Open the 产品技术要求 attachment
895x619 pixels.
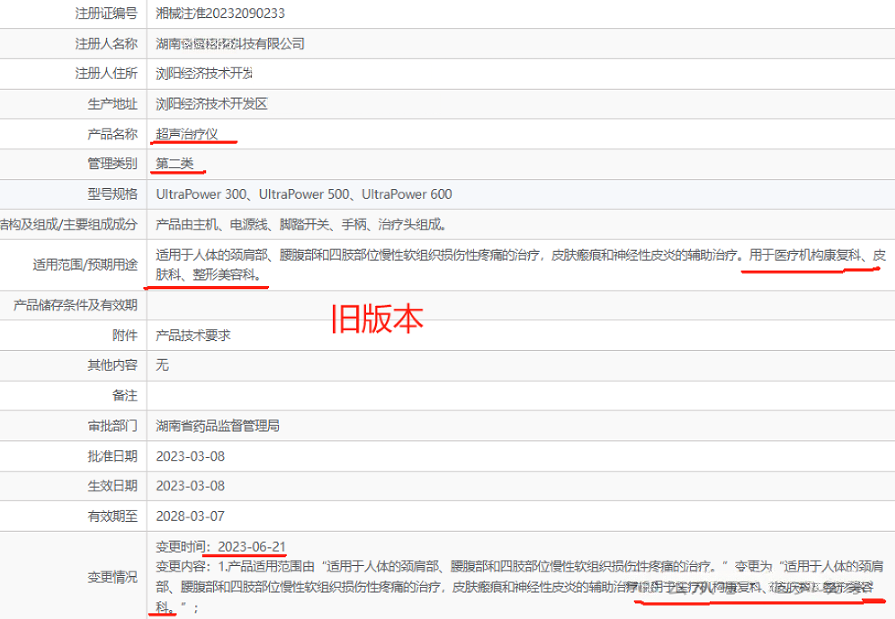tap(193, 336)
